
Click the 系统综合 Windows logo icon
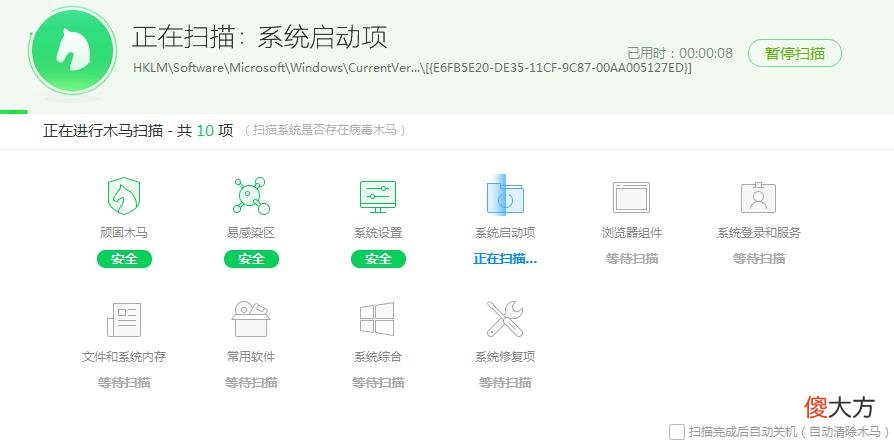pos(377,319)
